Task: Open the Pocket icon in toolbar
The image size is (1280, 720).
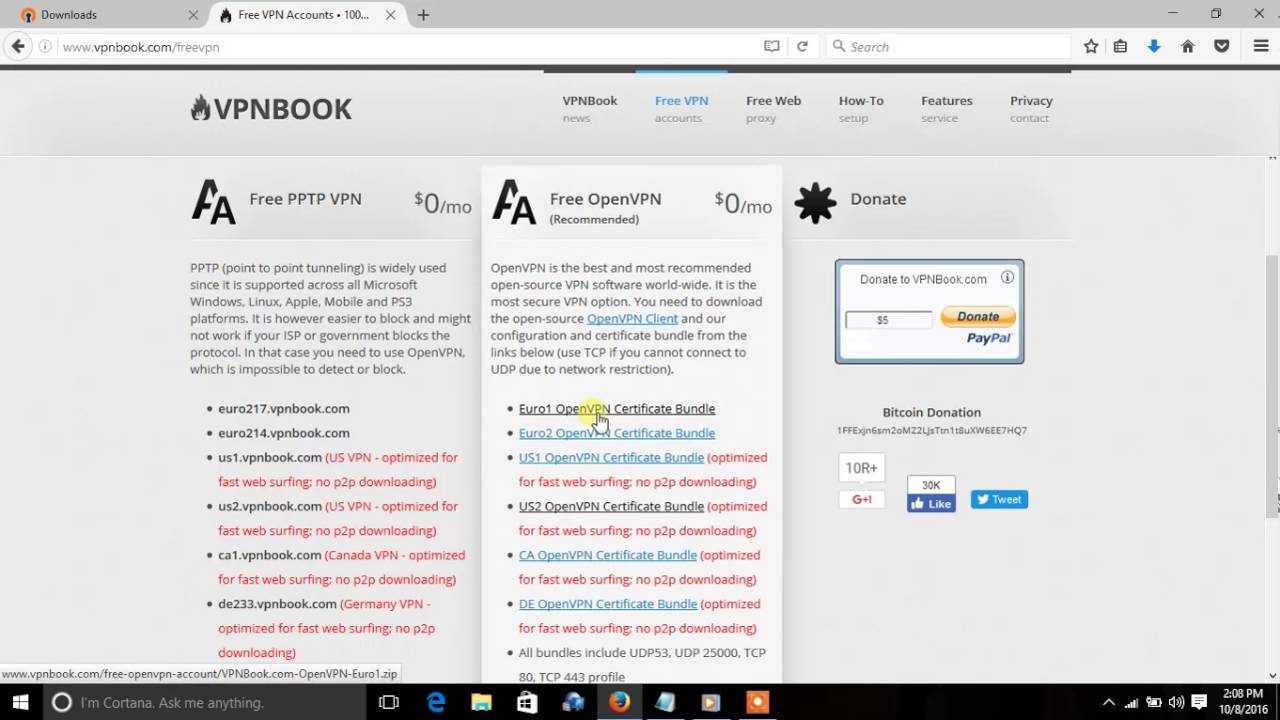Action: click(x=1222, y=46)
